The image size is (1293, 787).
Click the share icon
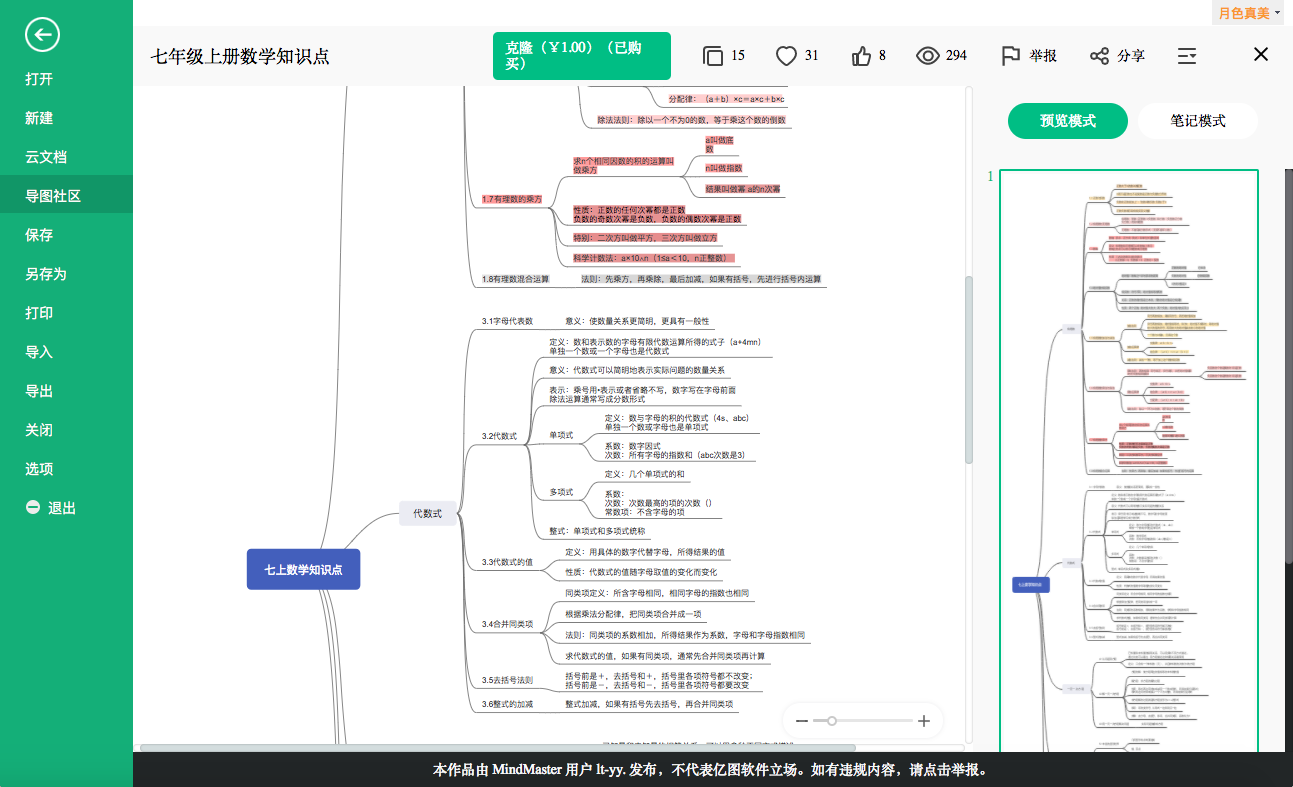click(1099, 56)
